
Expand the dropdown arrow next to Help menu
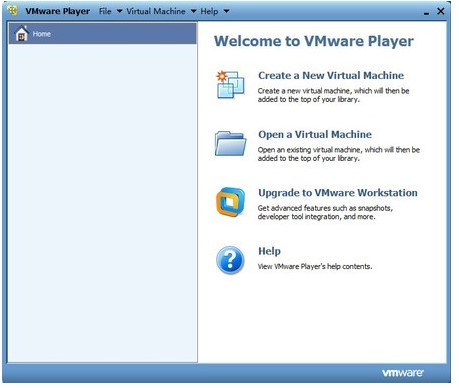(226, 11)
